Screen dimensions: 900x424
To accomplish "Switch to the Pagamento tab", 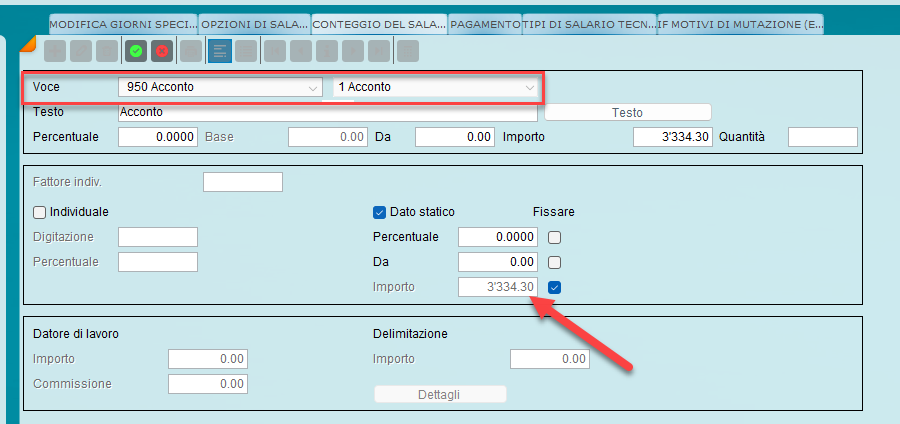I will 485,23.
